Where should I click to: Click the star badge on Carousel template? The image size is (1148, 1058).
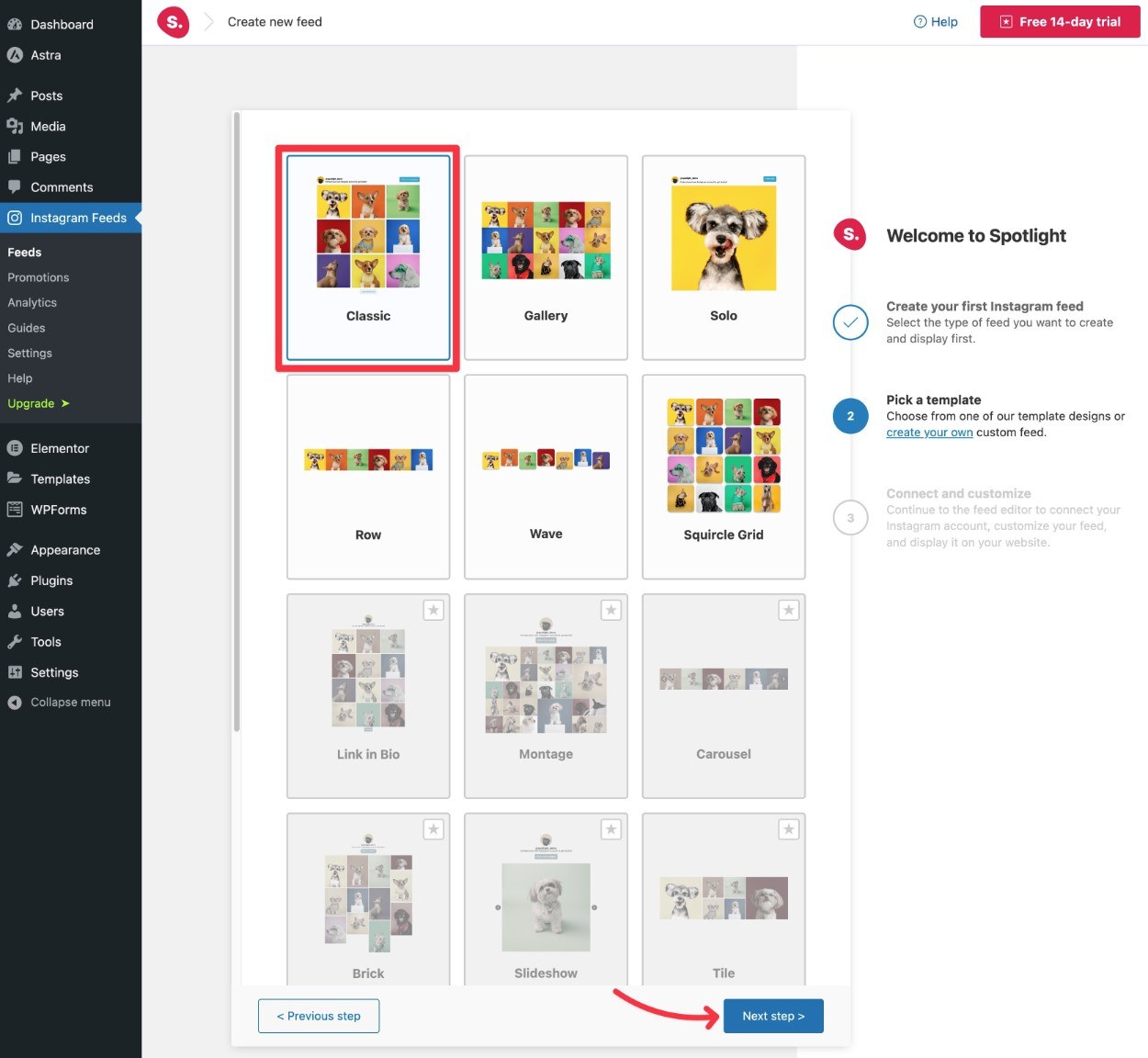(789, 610)
